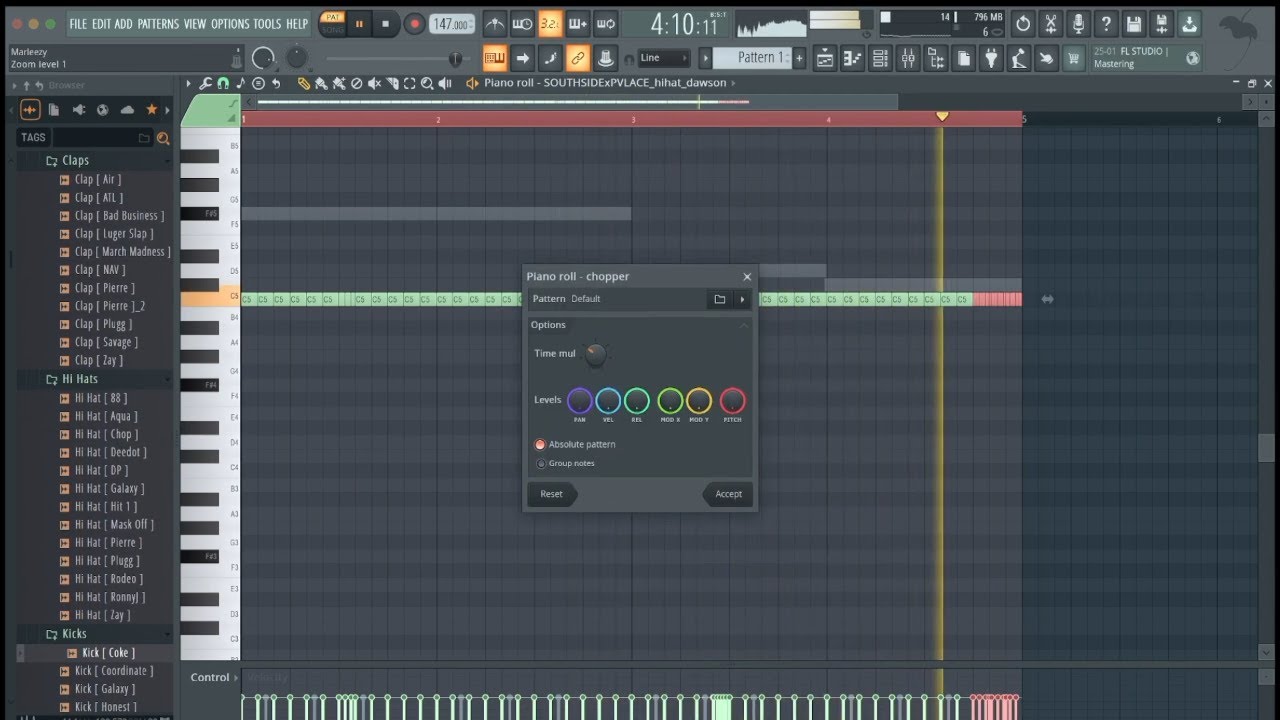Open the plugin picker plug icon
The height and width of the screenshot is (720, 1280).
(991, 58)
